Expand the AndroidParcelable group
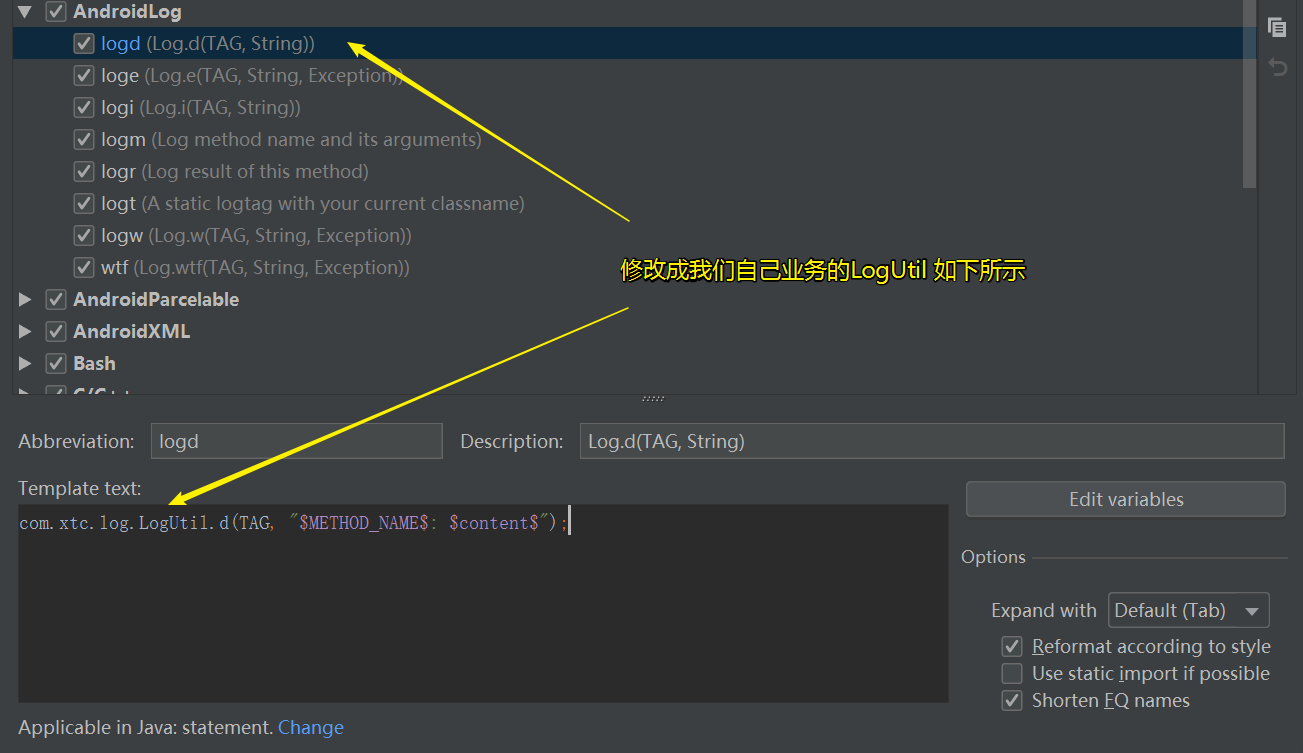Screen dimensions: 1303x753 tap(23, 299)
